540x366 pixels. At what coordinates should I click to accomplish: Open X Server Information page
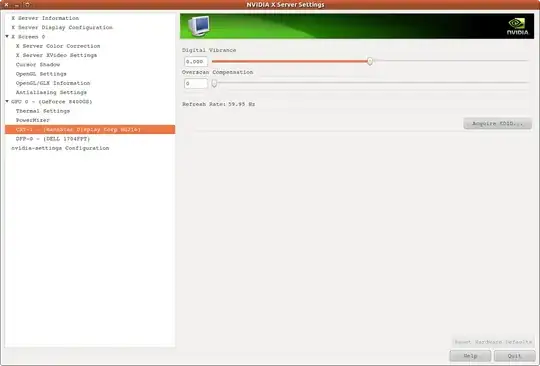click(45, 18)
